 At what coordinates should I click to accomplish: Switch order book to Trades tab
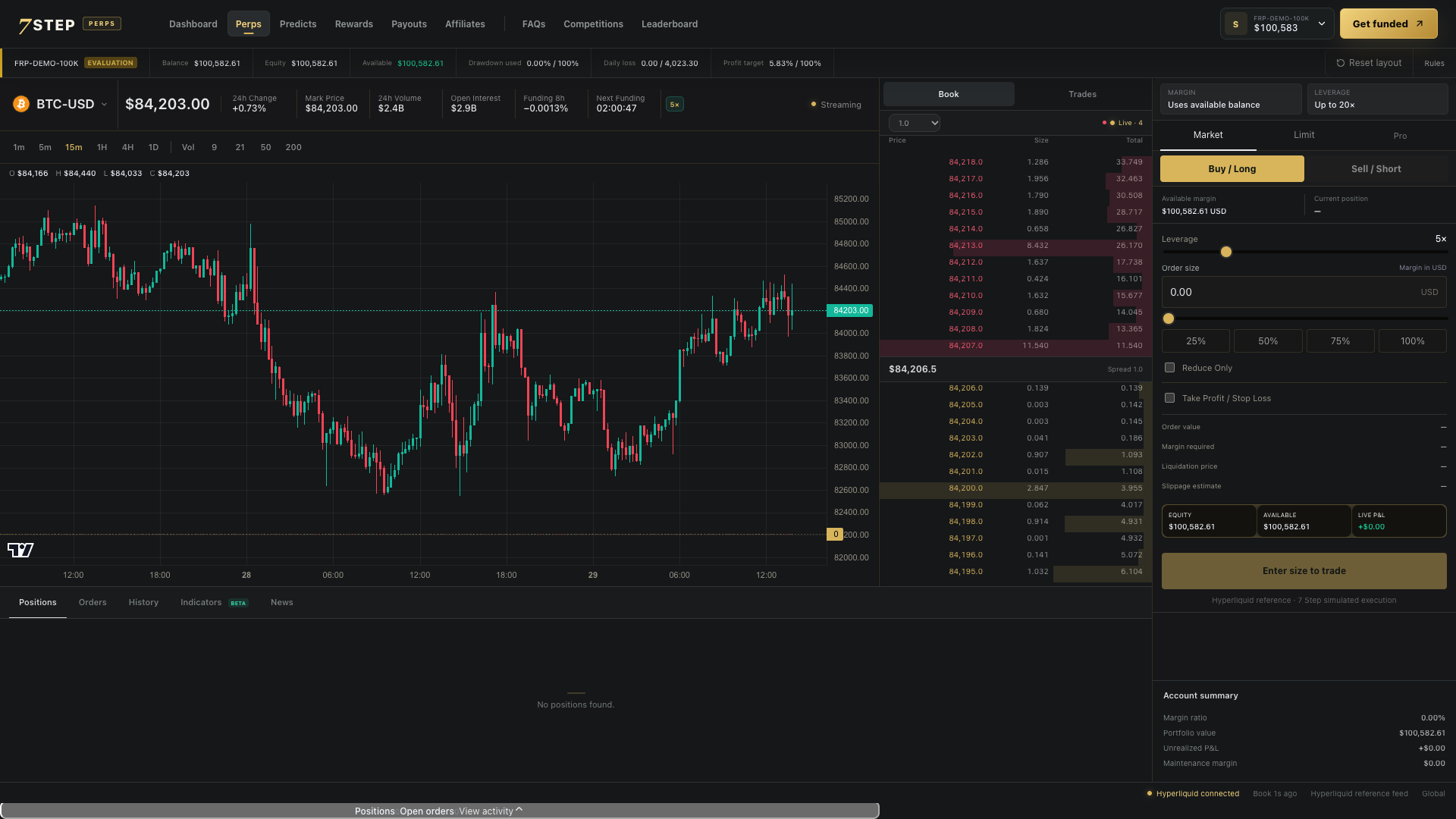(x=1082, y=94)
